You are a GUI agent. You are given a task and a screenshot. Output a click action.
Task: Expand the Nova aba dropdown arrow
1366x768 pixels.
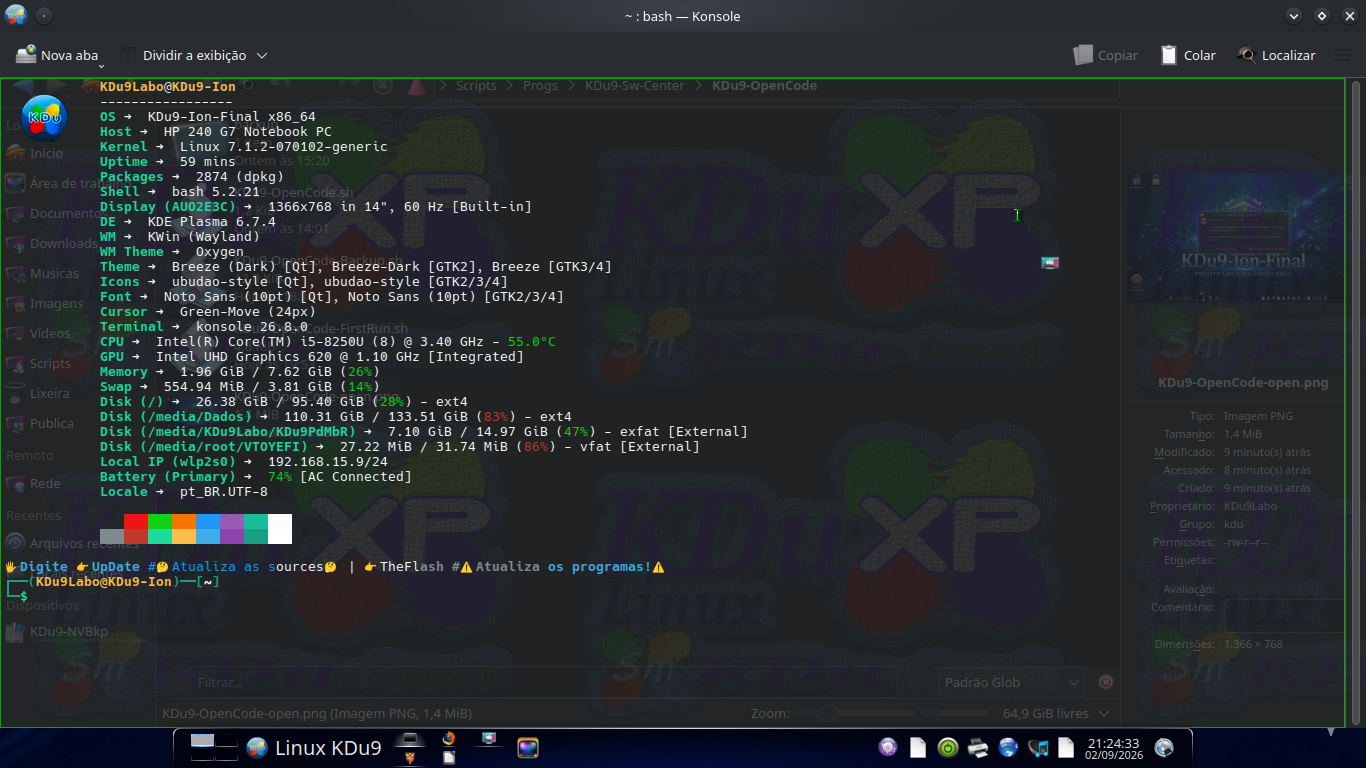coord(101,66)
